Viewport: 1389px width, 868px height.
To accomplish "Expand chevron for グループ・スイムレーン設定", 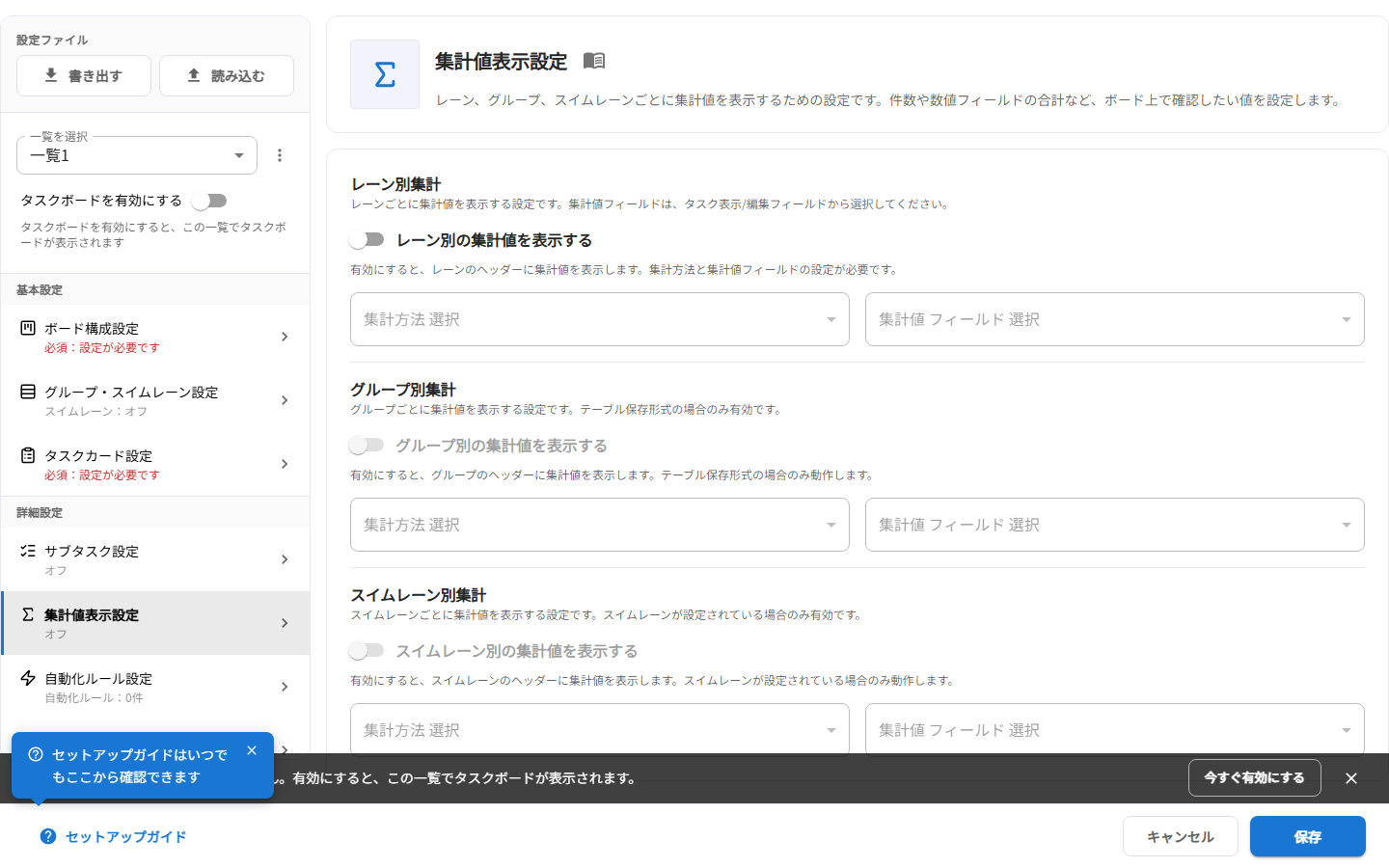I will pos(285,400).
